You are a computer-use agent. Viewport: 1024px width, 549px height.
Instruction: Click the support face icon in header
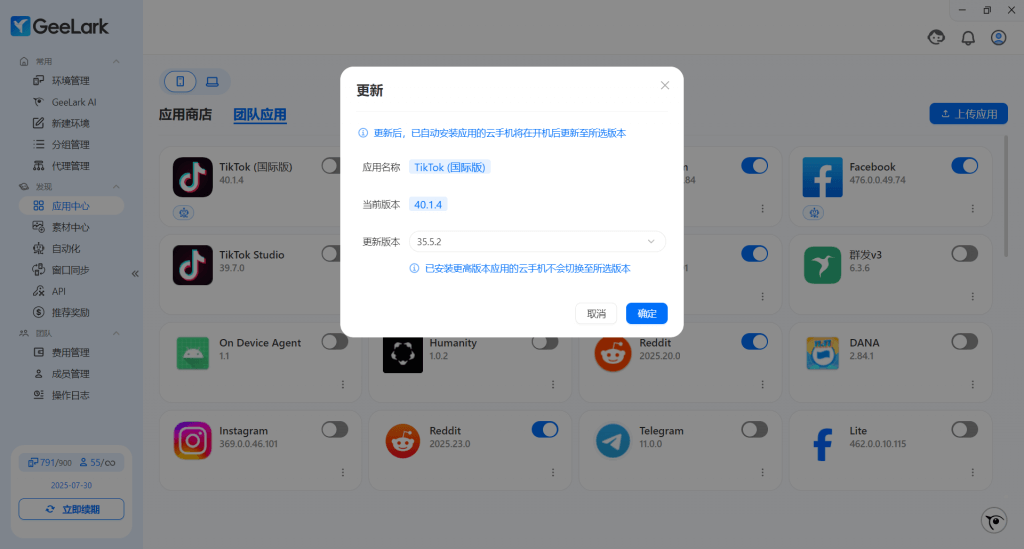point(937,38)
